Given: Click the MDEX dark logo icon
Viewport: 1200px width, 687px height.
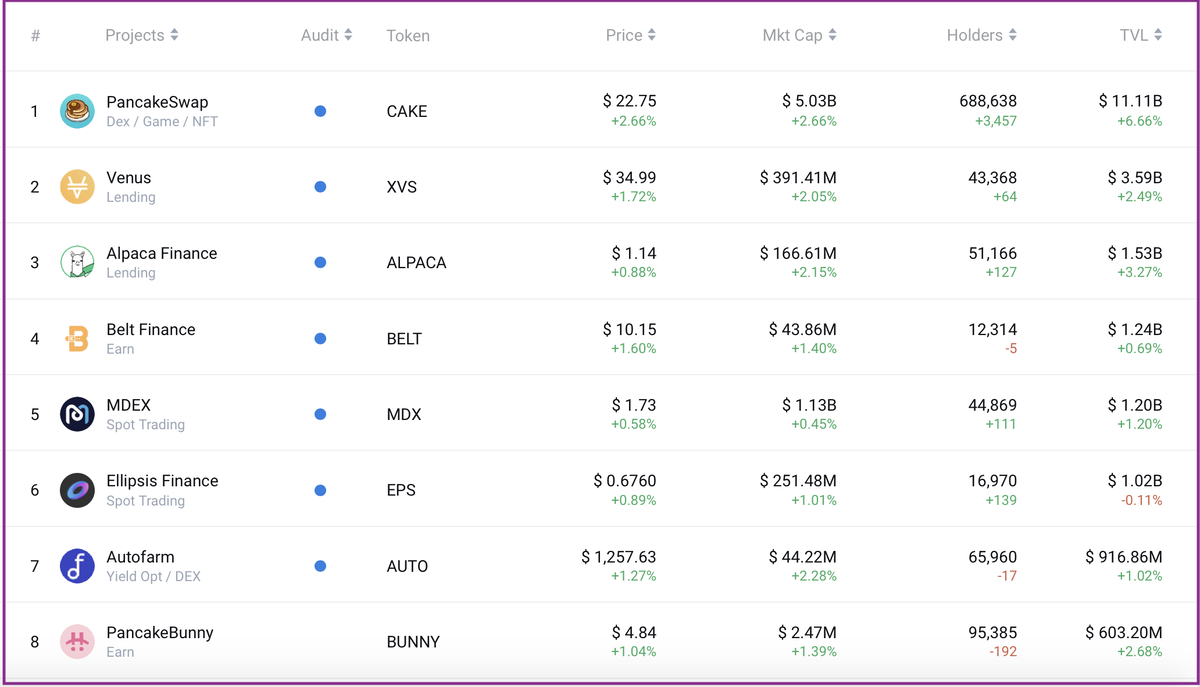Looking at the screenshot, I should [77, 414].
